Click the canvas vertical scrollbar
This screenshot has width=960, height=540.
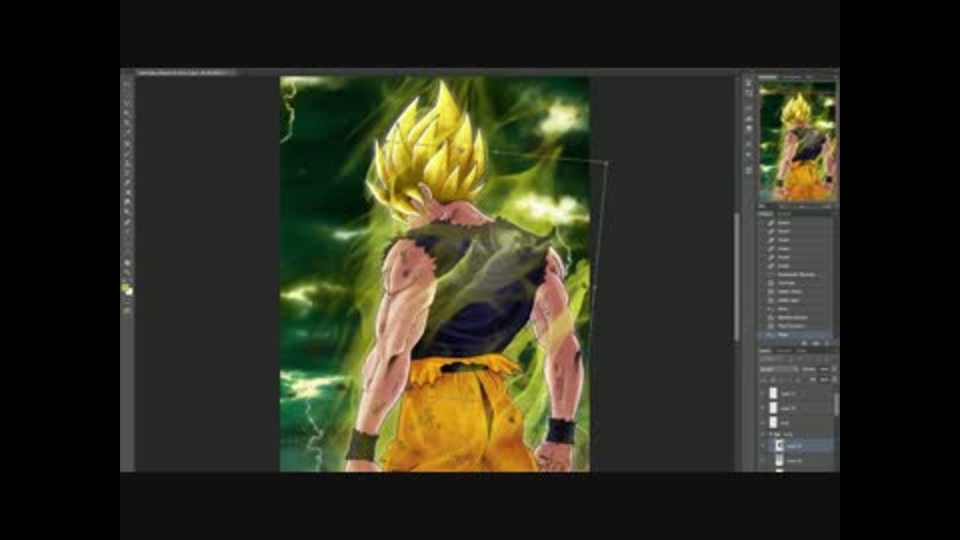pos(737,276)
